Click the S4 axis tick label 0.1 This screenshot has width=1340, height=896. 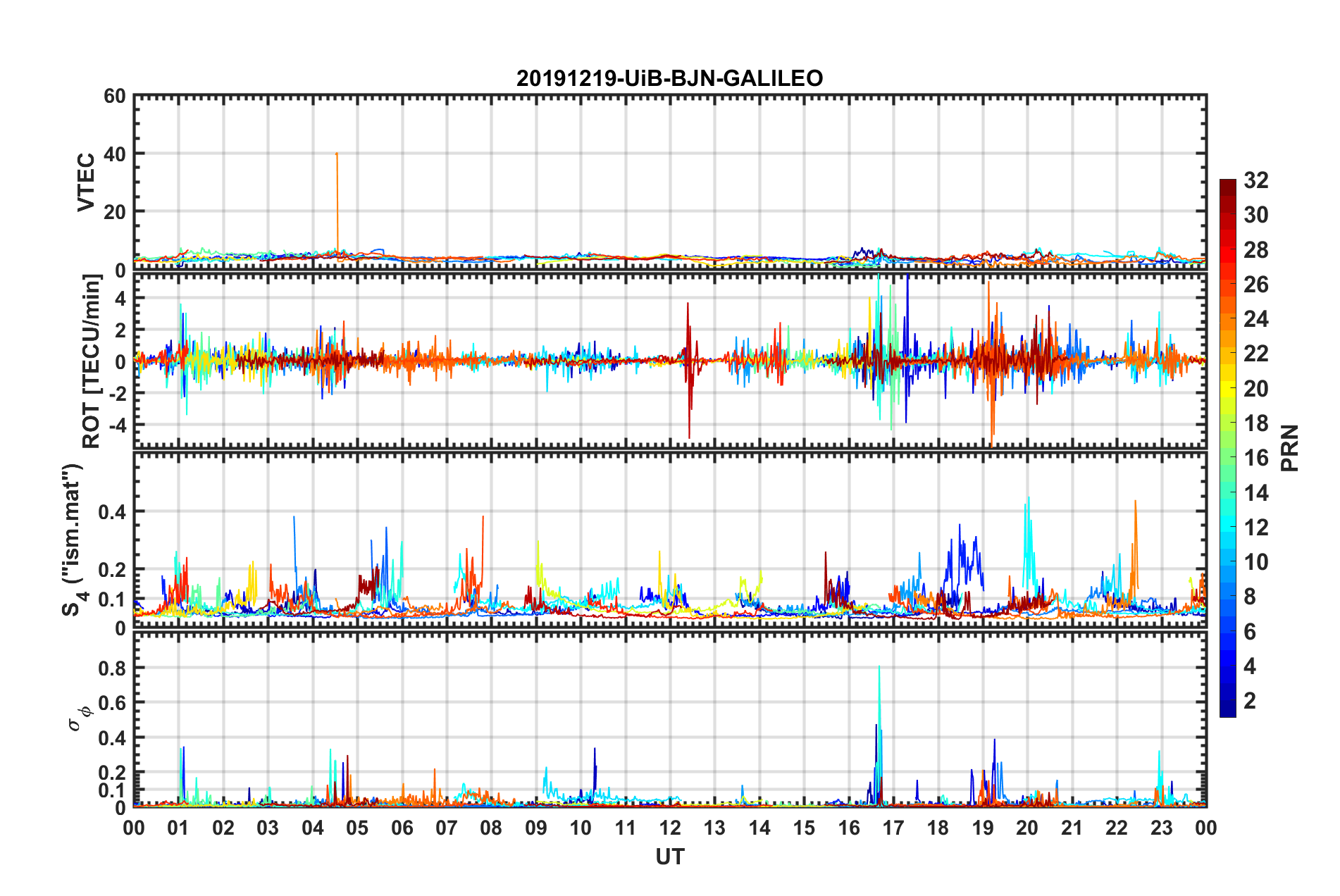pos(112,600)
